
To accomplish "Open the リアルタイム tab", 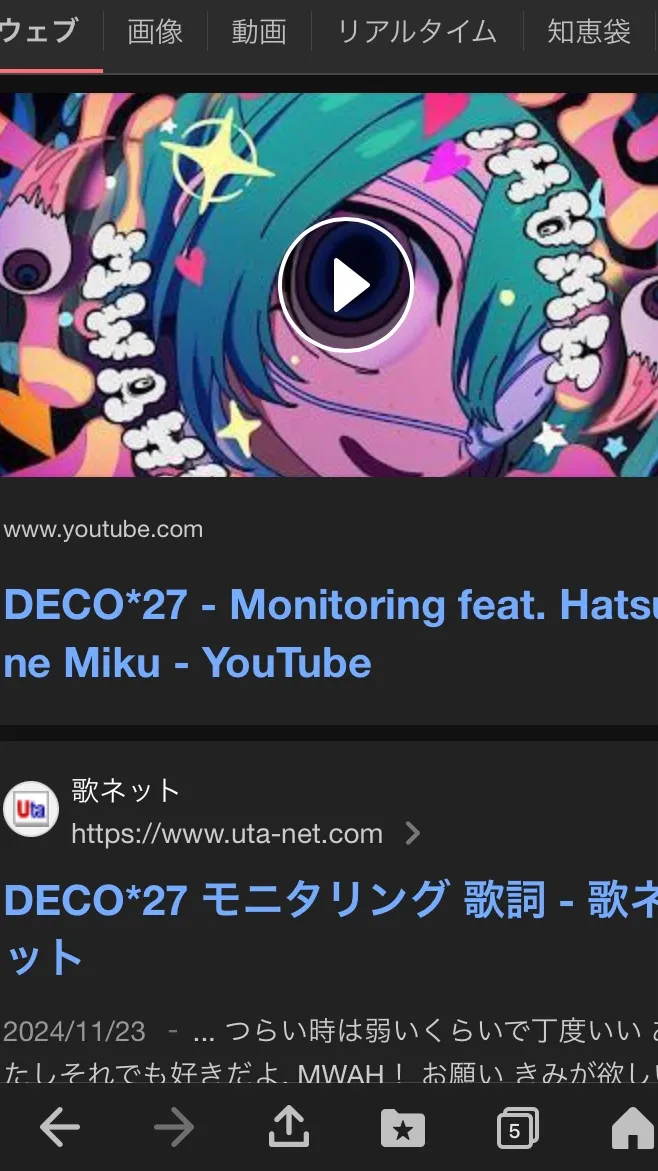I will (417, 31).
